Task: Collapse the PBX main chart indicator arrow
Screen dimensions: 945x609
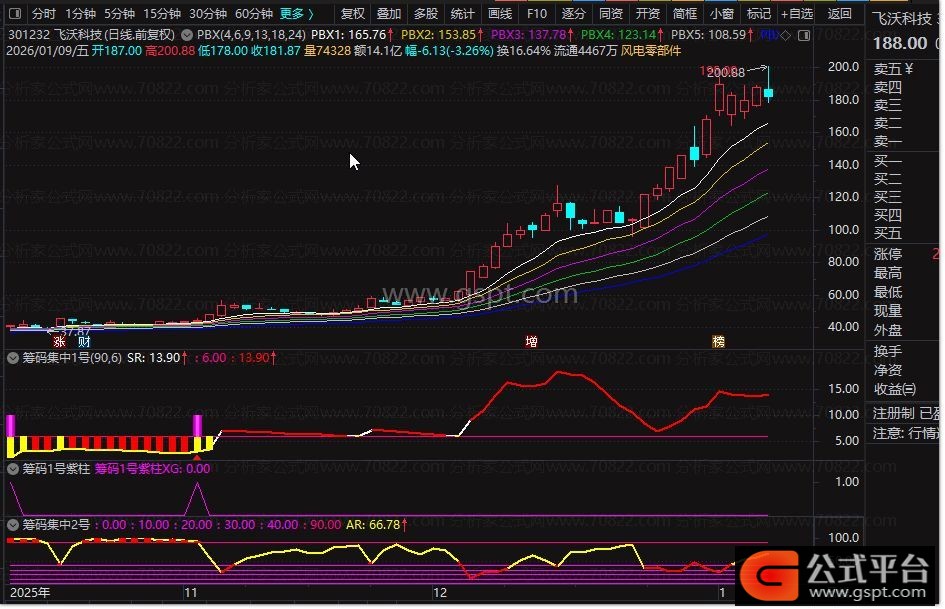Action: (x=189, y=34)
